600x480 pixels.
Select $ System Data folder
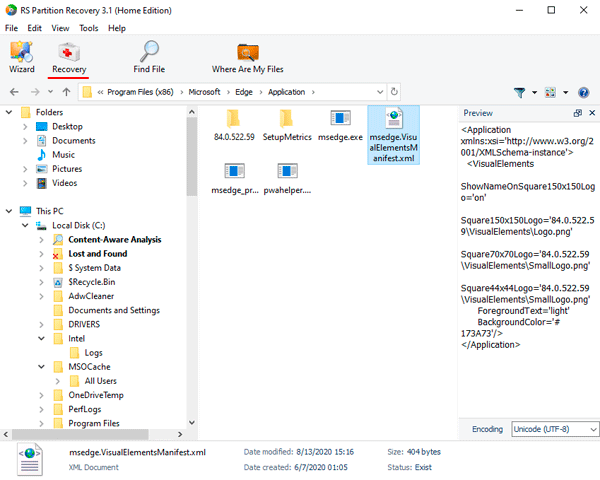pos(94,268)
